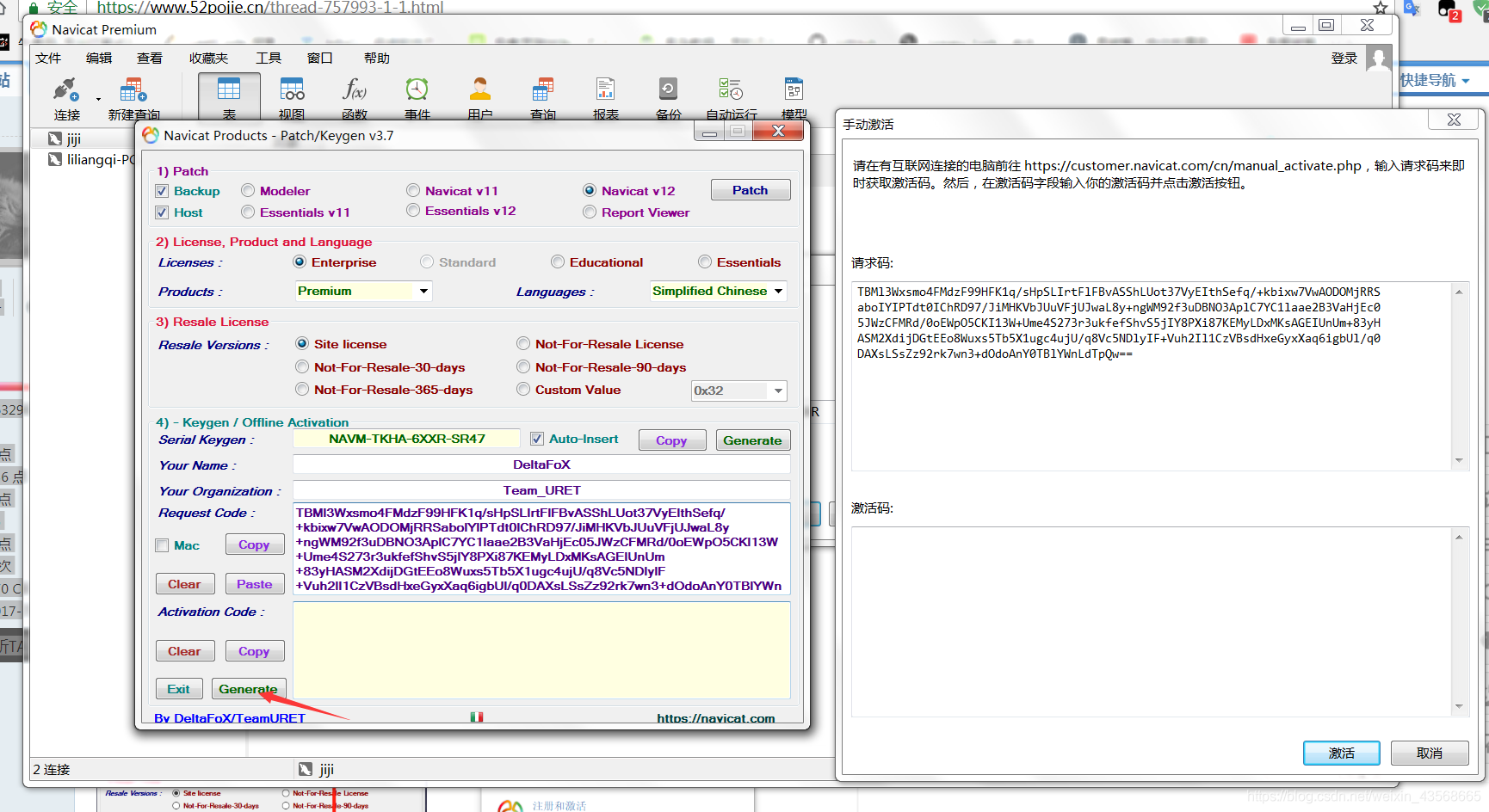Click the 取消 button in manual activation
The height and width of the screenshot is (812, 1489).
coord(1430,753)
